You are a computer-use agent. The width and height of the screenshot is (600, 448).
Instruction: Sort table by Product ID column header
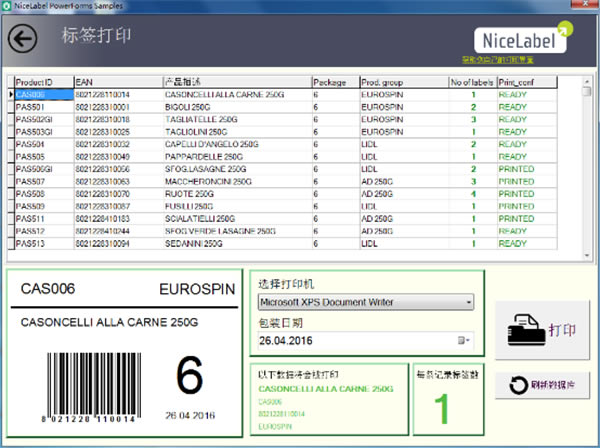point(40,81)
